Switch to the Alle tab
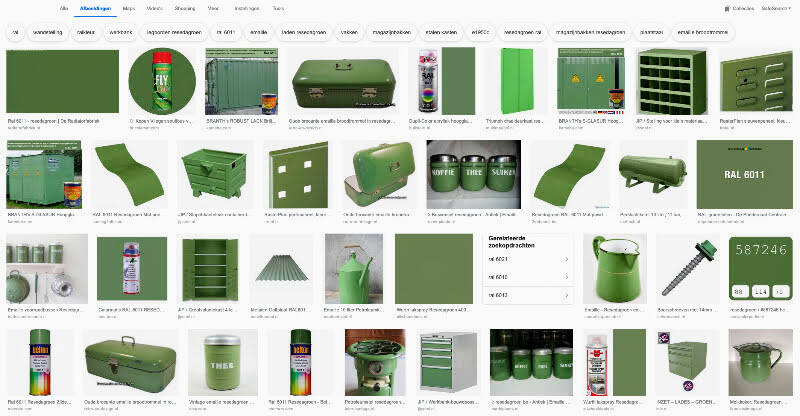The image size is (800, 416). (x=64, y=9)
